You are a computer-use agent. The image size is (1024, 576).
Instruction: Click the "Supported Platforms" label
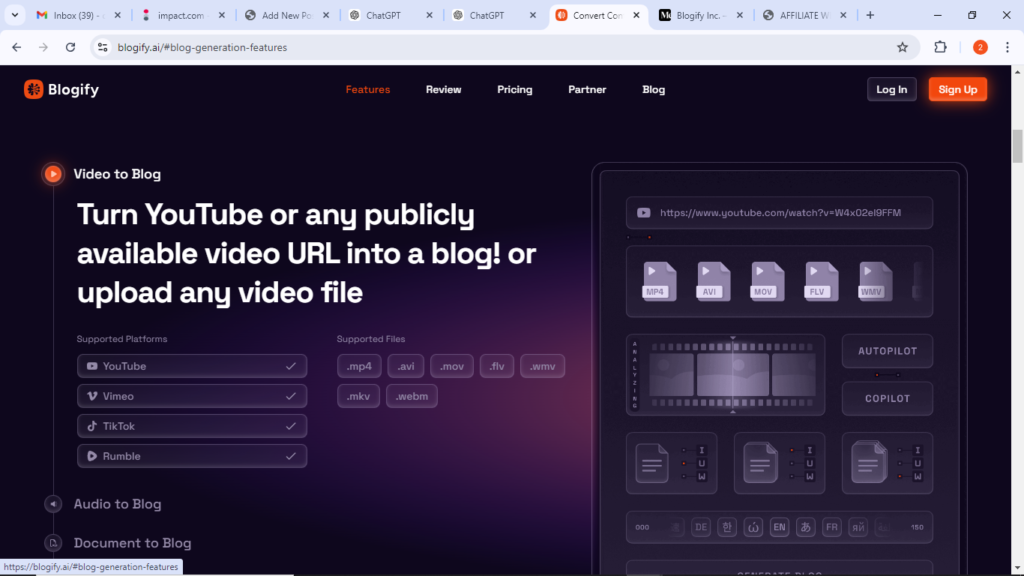pyautogui.click(x=122, y=339)
